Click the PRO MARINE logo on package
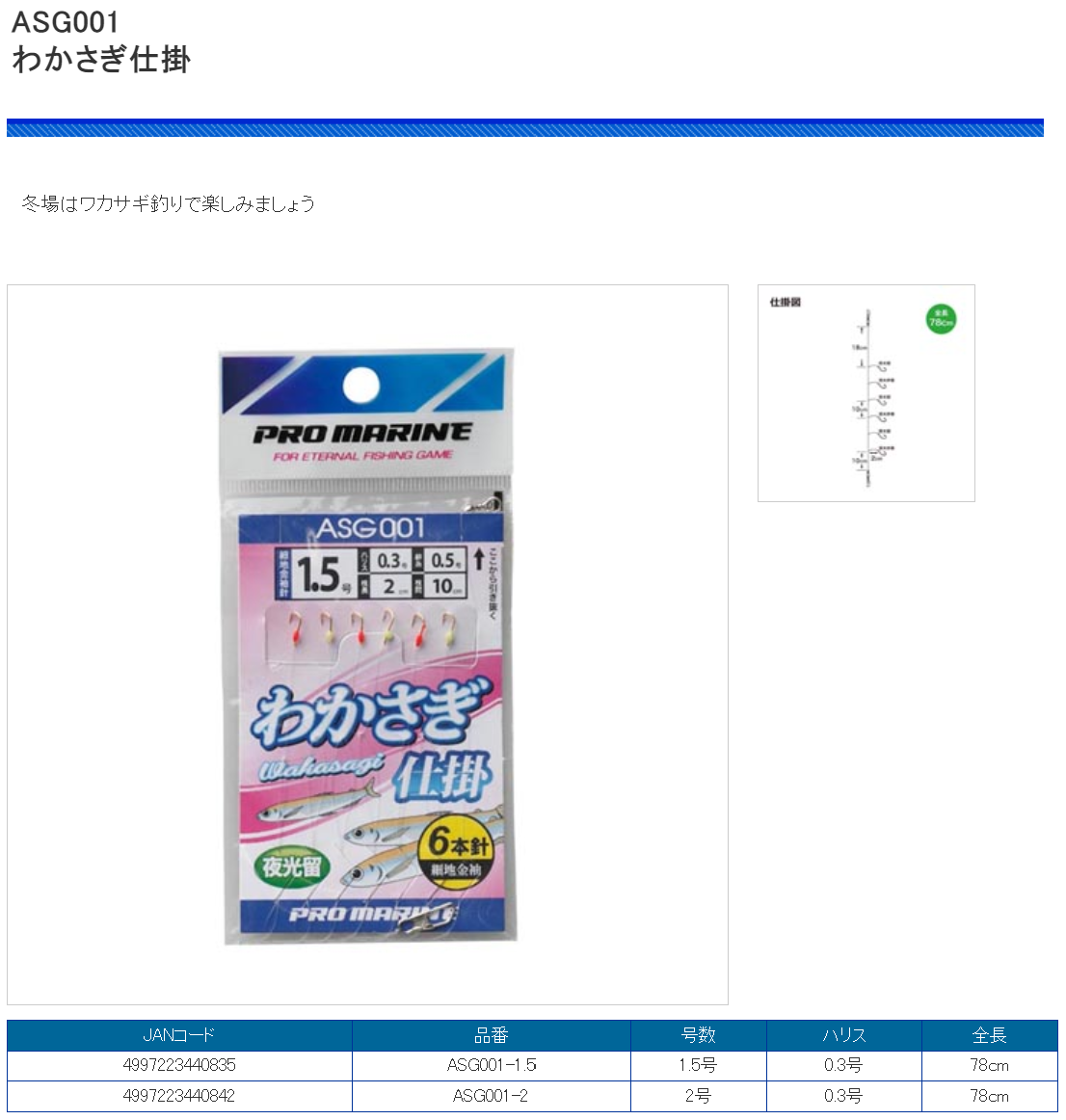The image size is (1066, 1120). 363,433
